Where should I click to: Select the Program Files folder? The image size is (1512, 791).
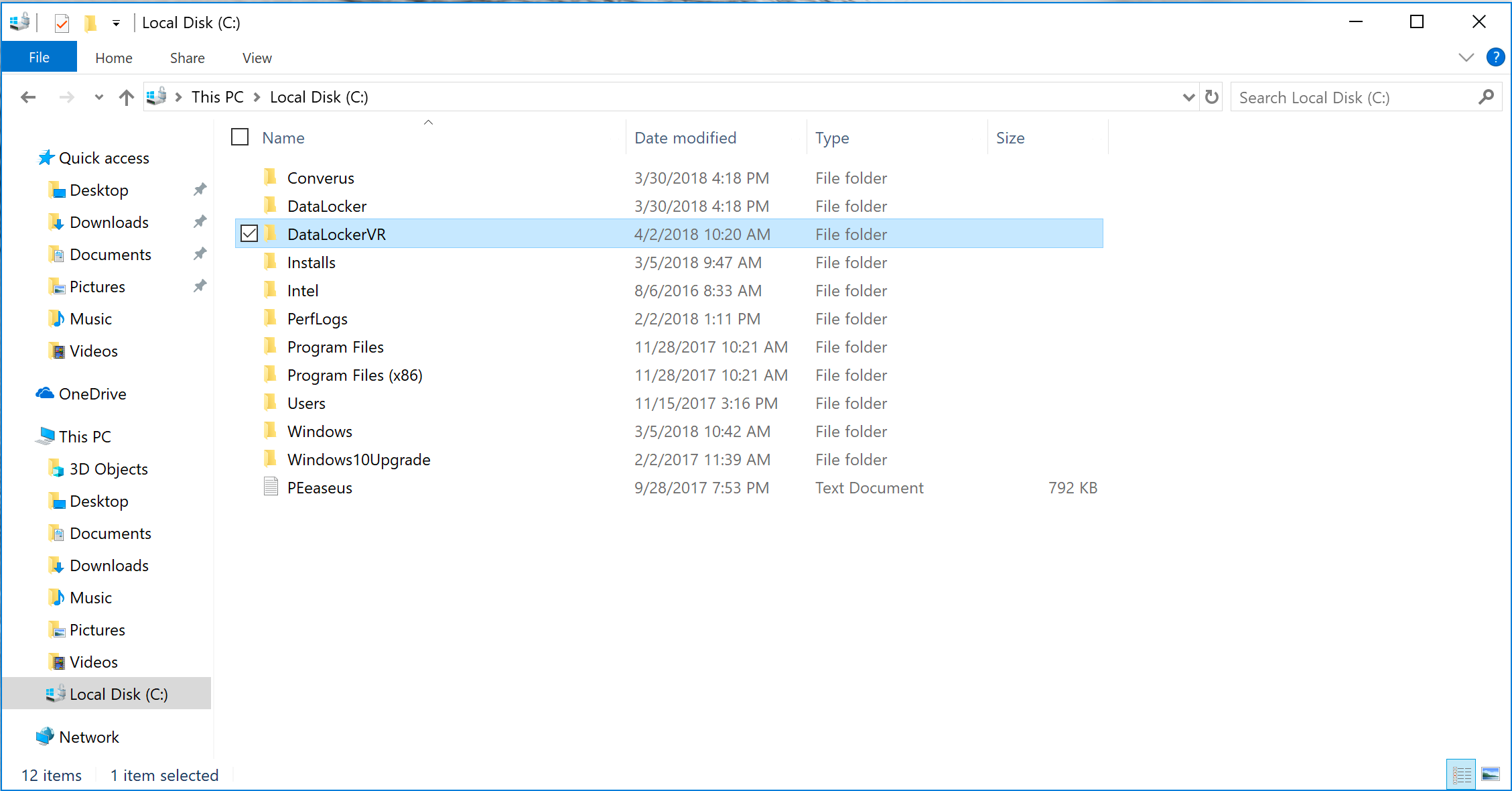pyautogui.click(x=336, y=347)
